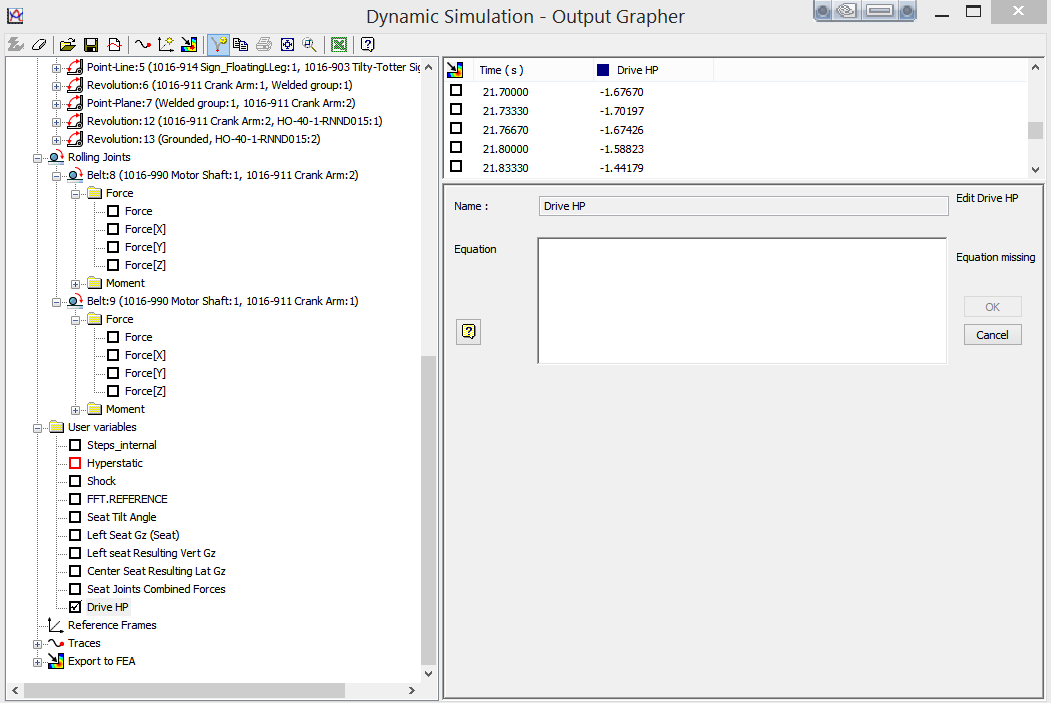Viewport: 1051px width, 703px height.
Task: Click the new curve document icon
Action: pyautogui.click(x=115, y=45)
